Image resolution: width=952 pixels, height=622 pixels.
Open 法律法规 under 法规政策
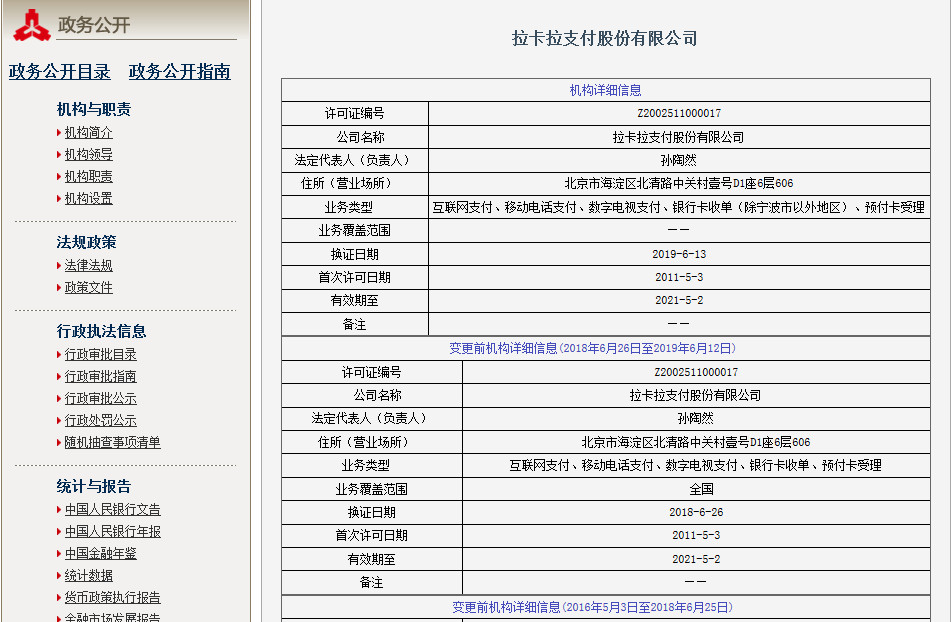coord(88,266)
